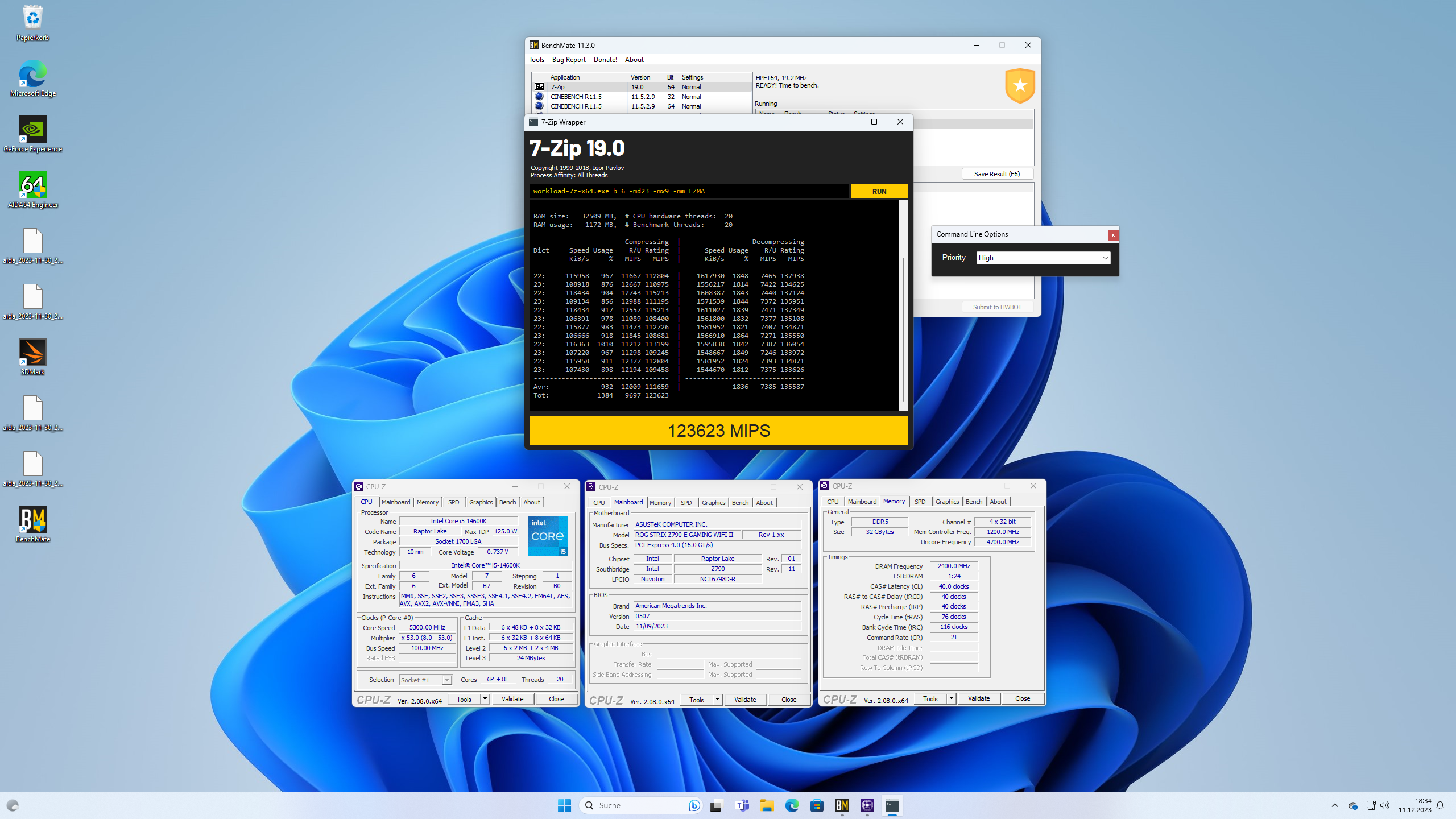Open the Socket #1 selection dropdown
Screen dimensions: 1456x819
click(x=447, y=679)
